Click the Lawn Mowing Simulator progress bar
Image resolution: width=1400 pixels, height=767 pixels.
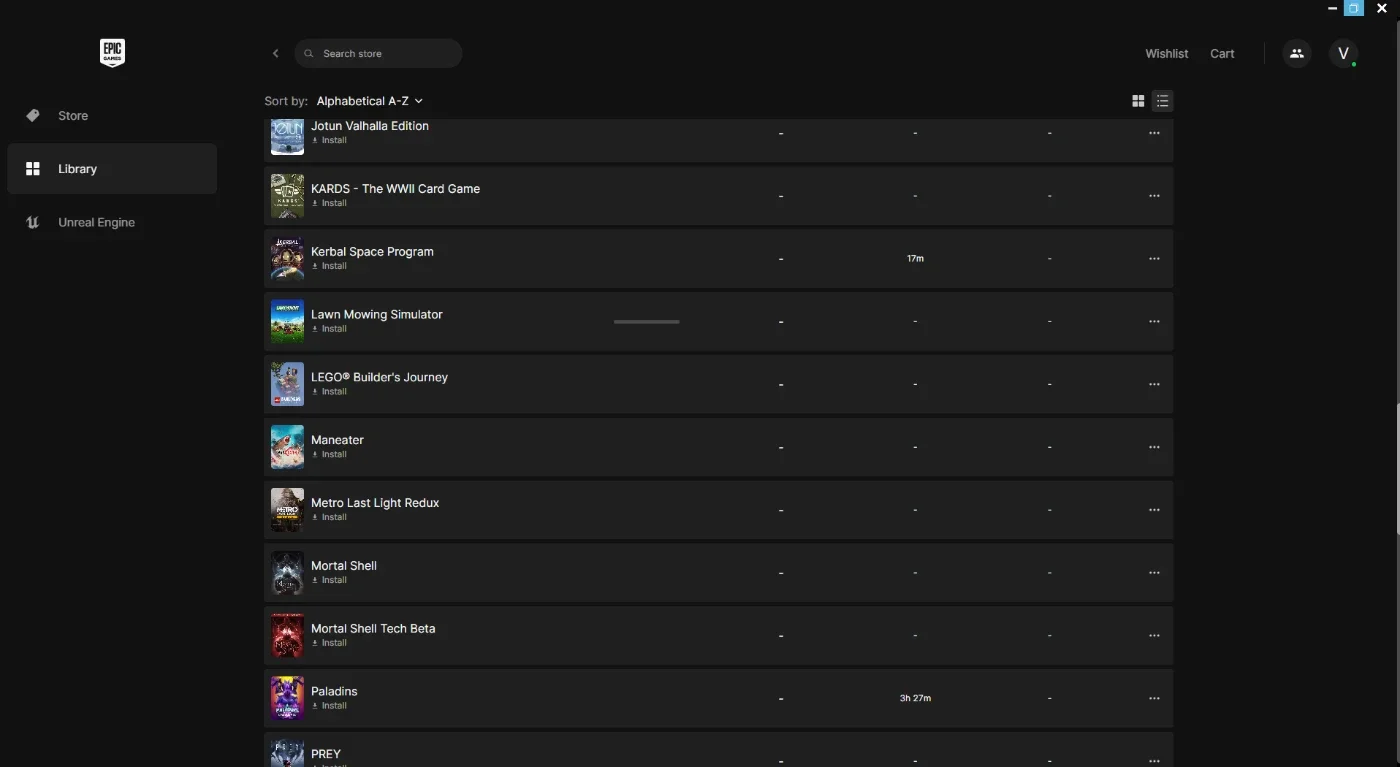[x=647, y=322]
